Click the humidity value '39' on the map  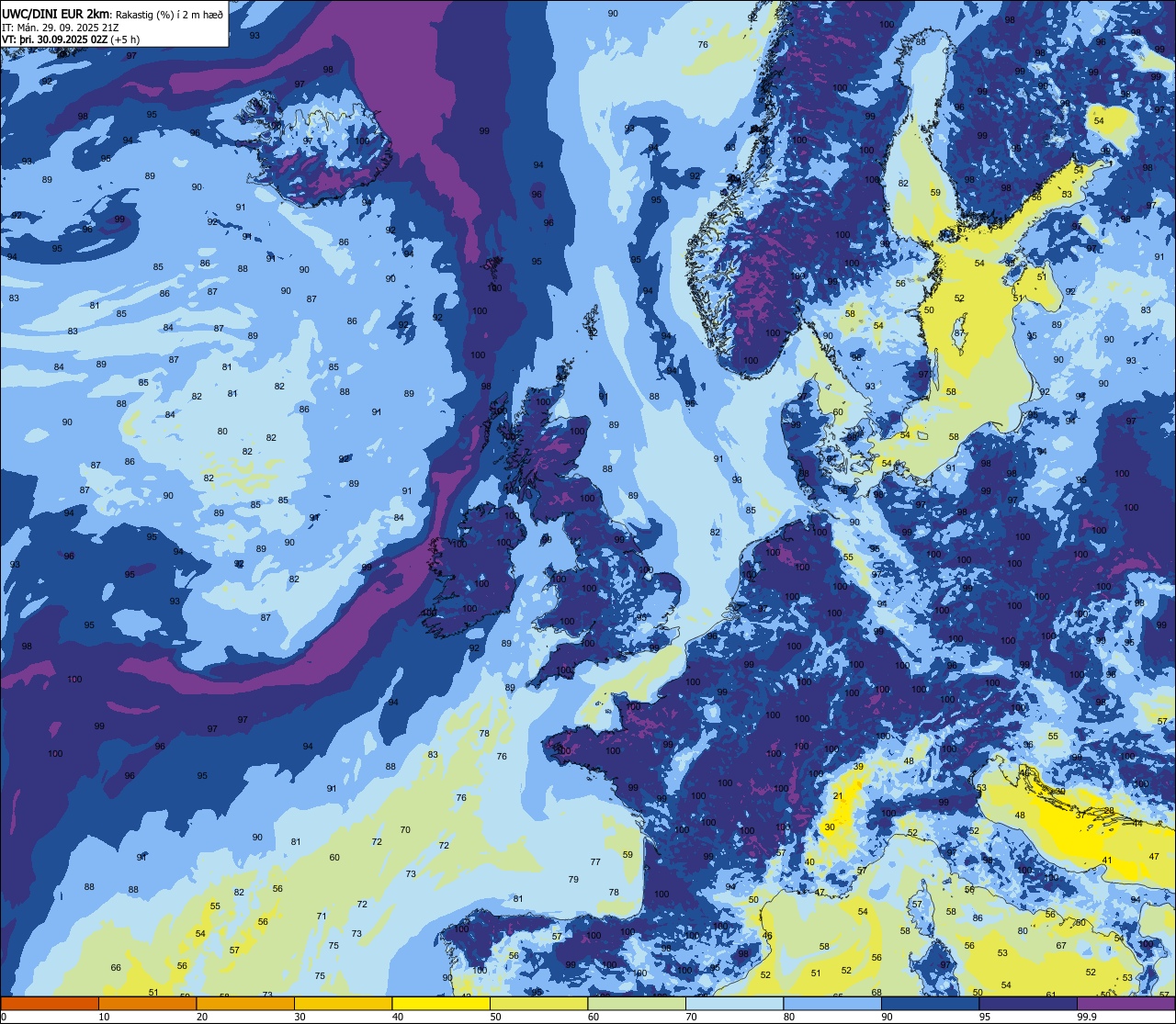(x=858, y=766)
